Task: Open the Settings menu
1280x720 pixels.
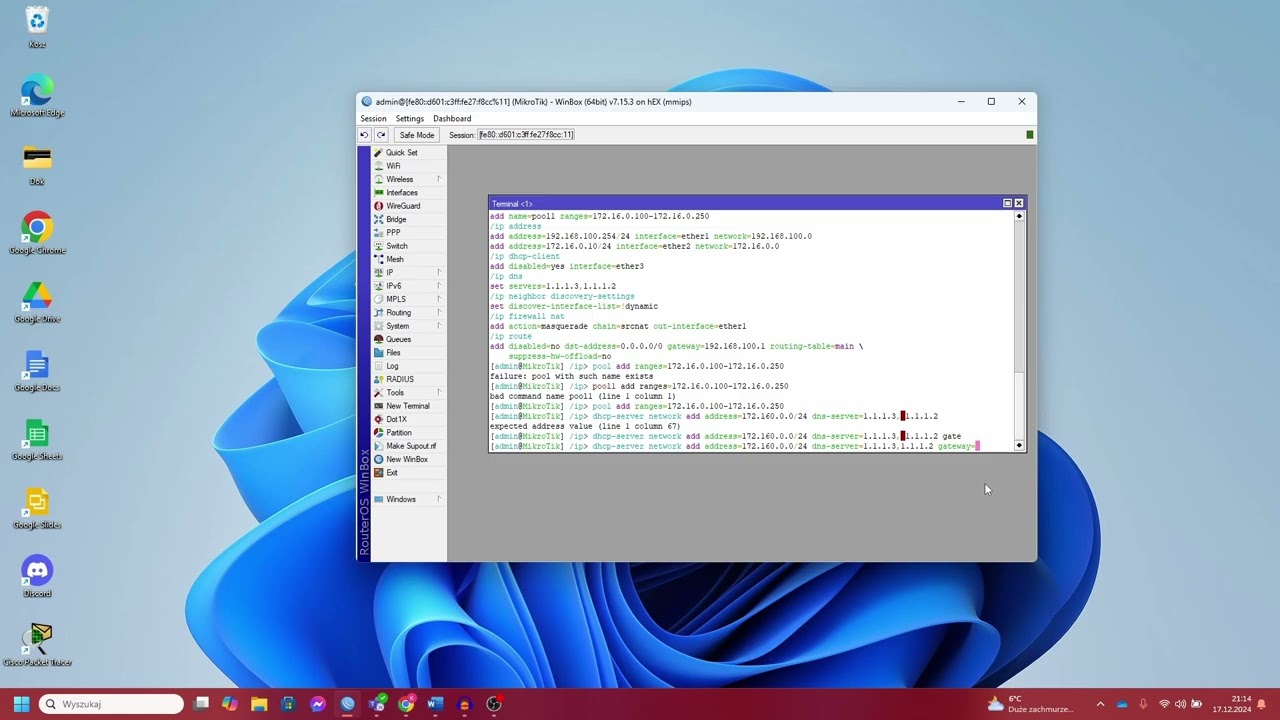Action: click(410, 119)
